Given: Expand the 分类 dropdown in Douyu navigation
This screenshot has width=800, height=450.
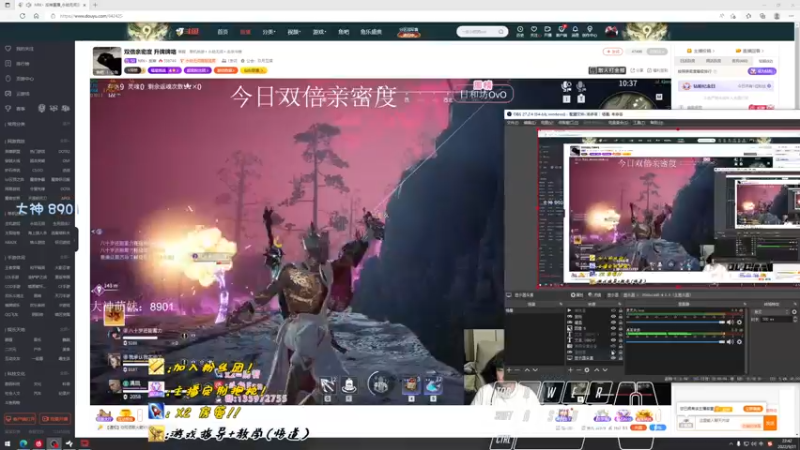Looking at the screenshot, I should 269,32.
